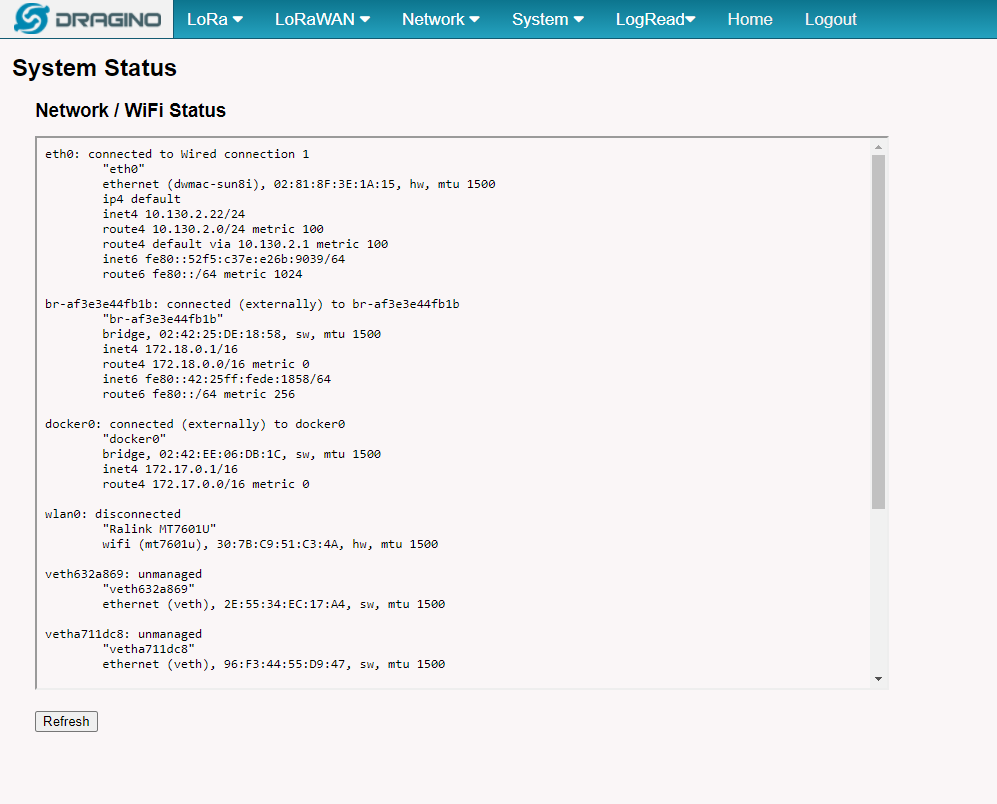Click the 'inet4 172.18.0.1/16' line
Image resolution: width=997 pixels, height=804 pixels.
[170, 349]
